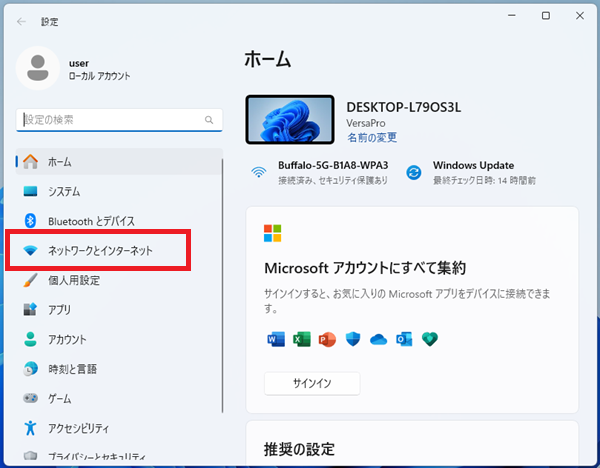Click the Microsoft four-color logo
Screen dimensions: 600x468
272,233
